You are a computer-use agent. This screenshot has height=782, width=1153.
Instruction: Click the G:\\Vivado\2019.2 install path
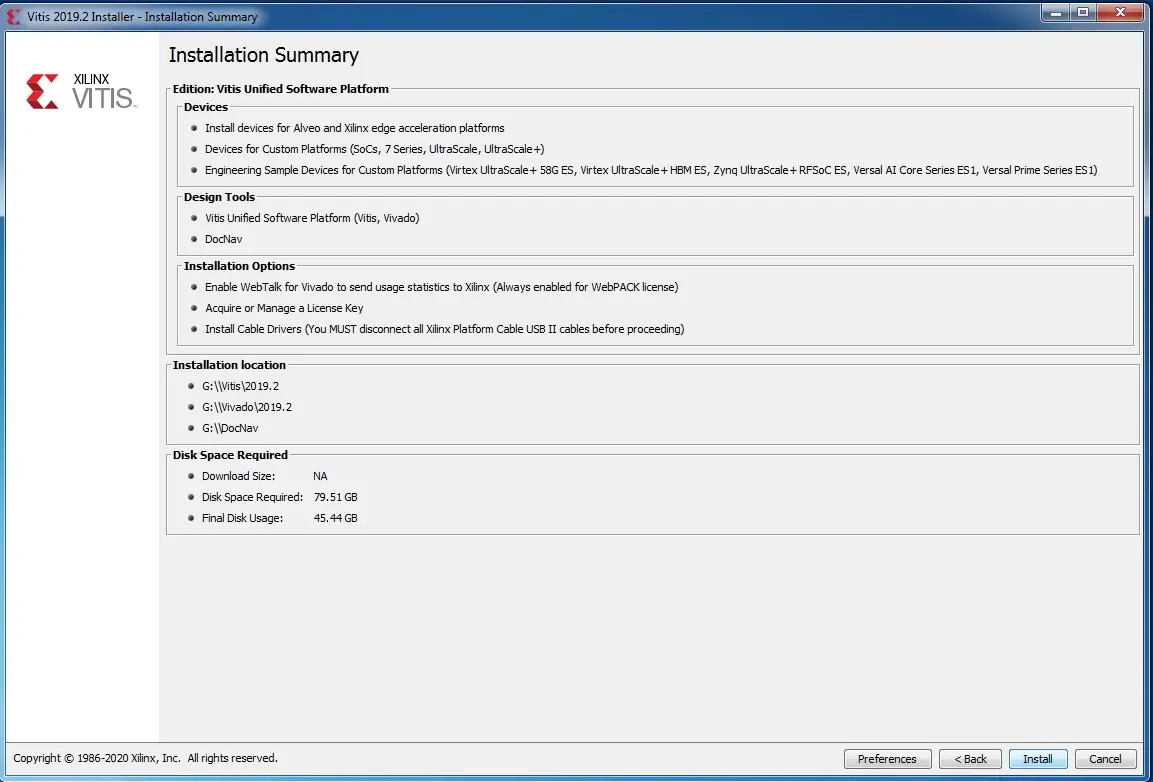click(x=247, y=407)
